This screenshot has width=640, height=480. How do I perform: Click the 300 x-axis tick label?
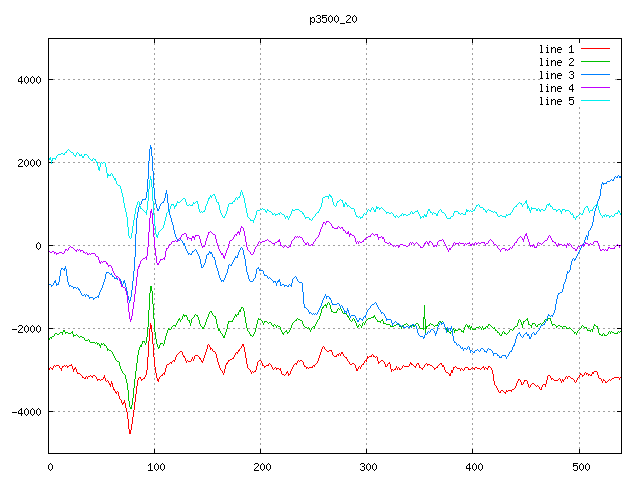click(x=367, y=466)
